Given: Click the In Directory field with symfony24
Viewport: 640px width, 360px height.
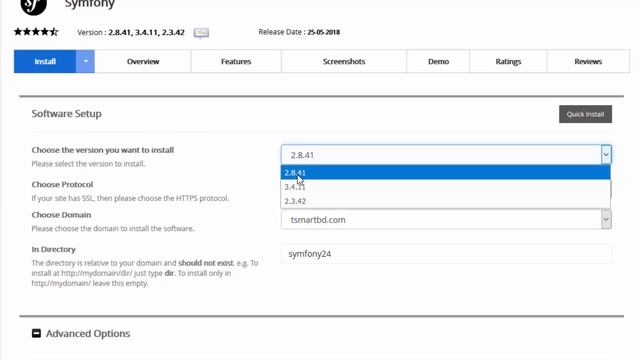Looking at the screenshot, I should pos(446,254).
